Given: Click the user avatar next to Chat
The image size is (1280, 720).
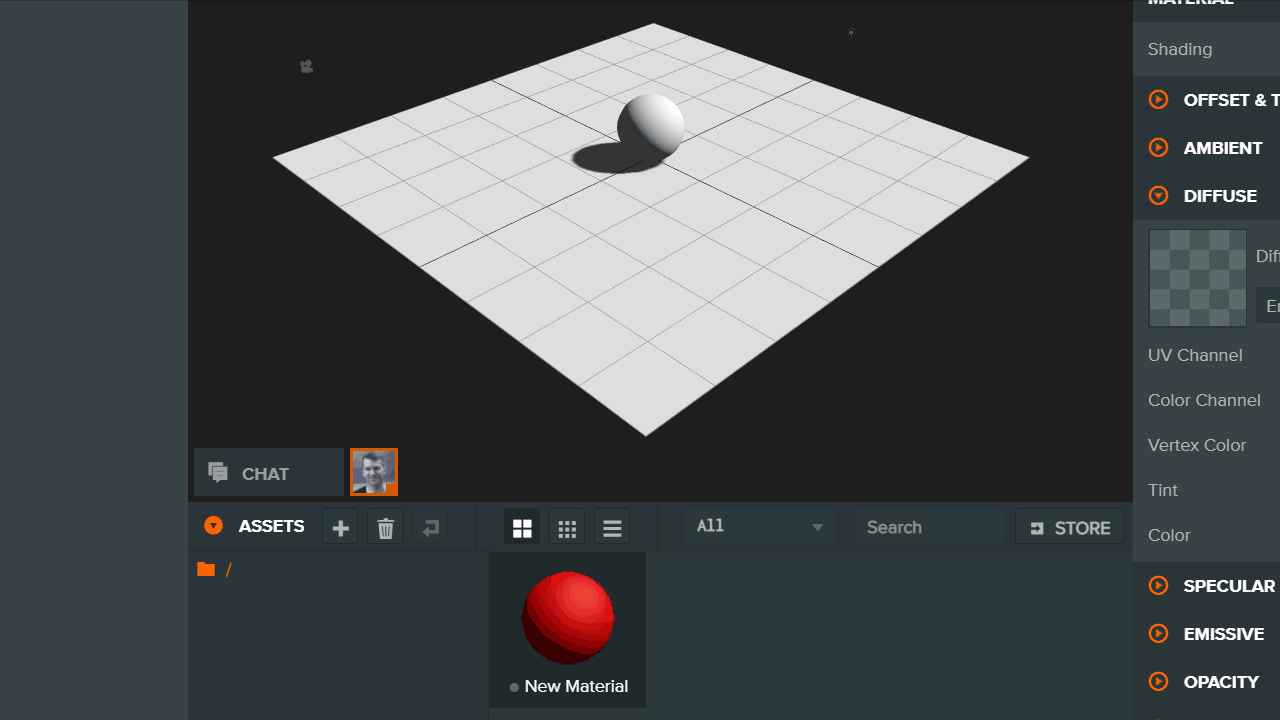Looking at the screenshot, I should (x=374, y=472).
